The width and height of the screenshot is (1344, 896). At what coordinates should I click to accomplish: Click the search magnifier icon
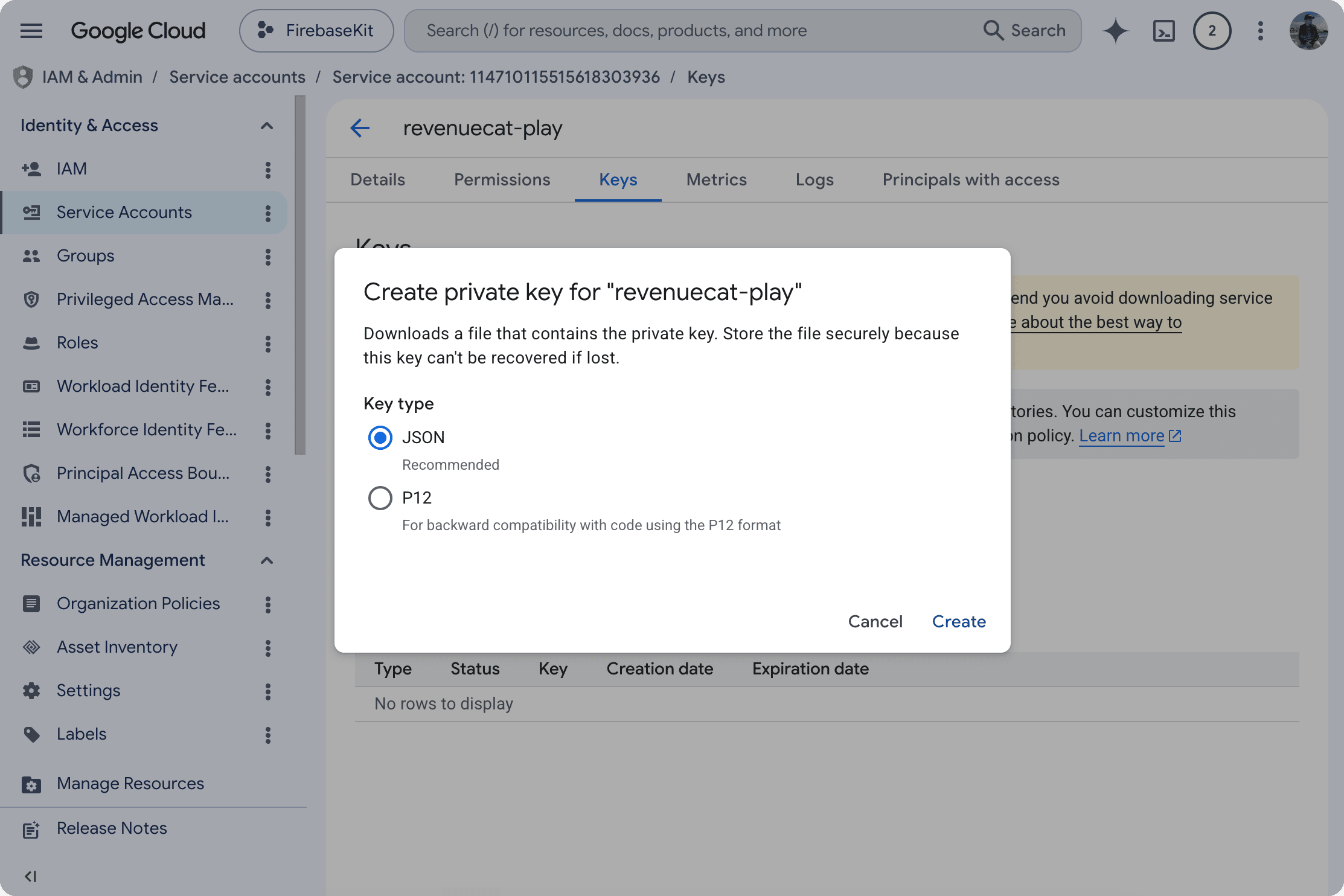993,30
